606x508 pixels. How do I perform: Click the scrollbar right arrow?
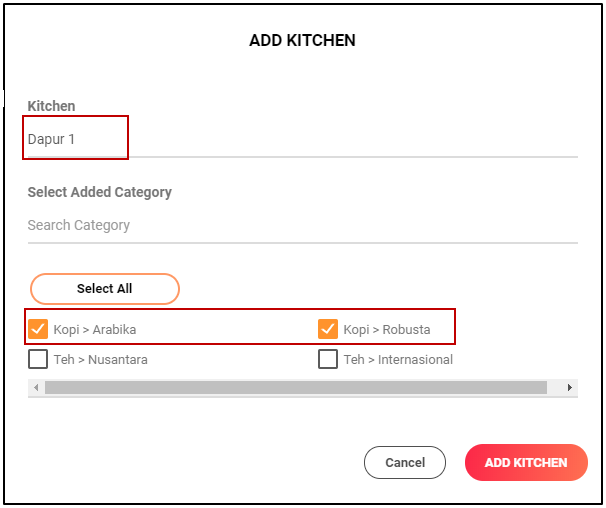click(570, 387)
